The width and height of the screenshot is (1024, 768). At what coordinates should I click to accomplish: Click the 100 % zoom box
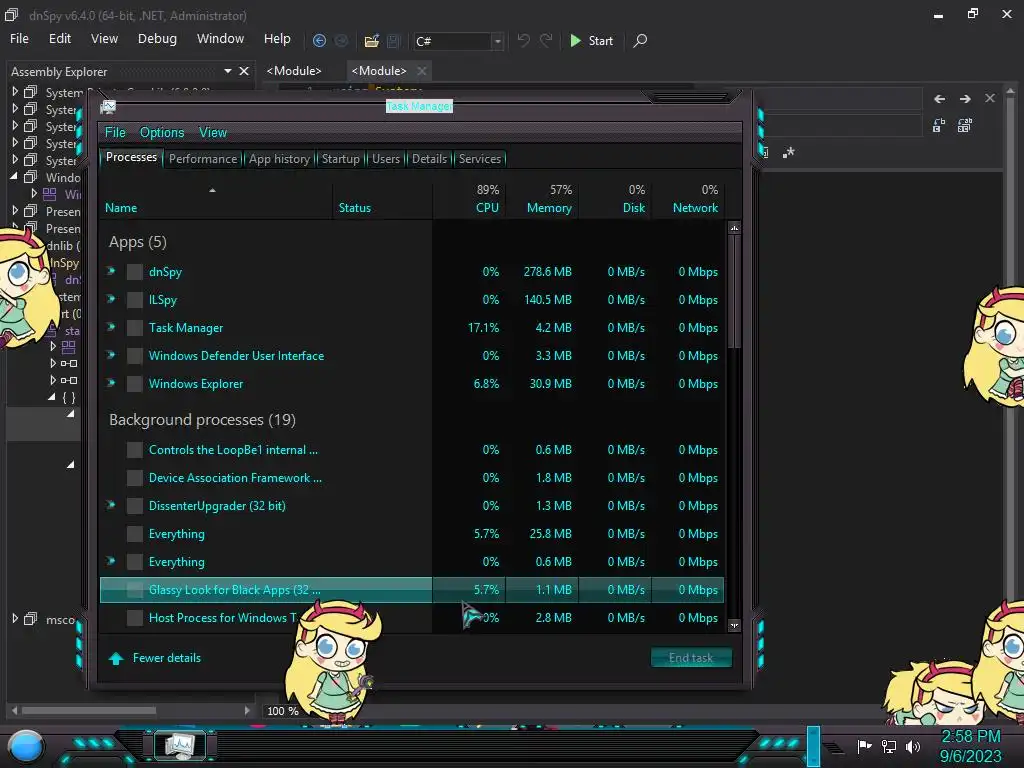click(x=283, y=711)
